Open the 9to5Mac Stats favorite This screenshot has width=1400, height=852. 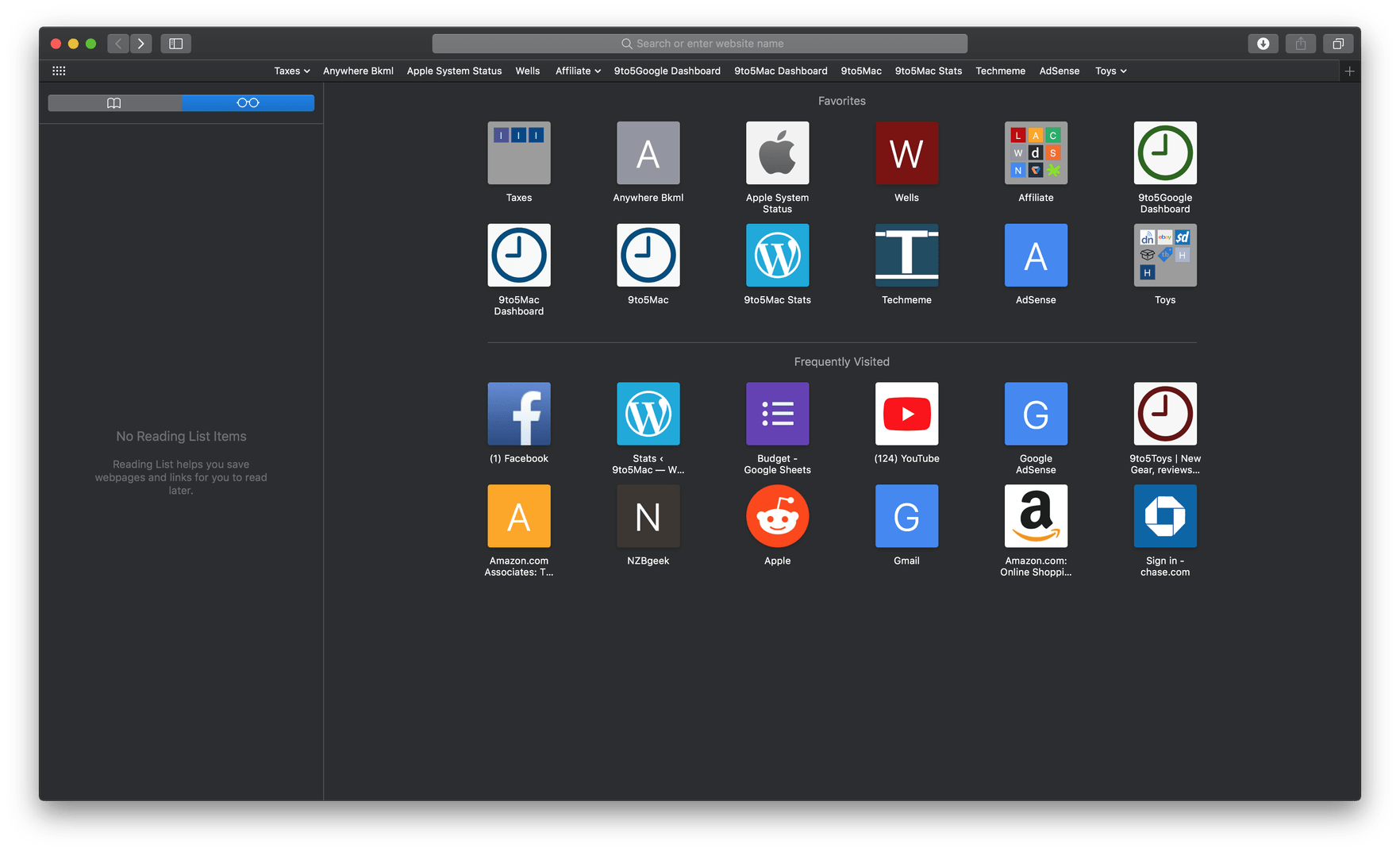(777, 256)
